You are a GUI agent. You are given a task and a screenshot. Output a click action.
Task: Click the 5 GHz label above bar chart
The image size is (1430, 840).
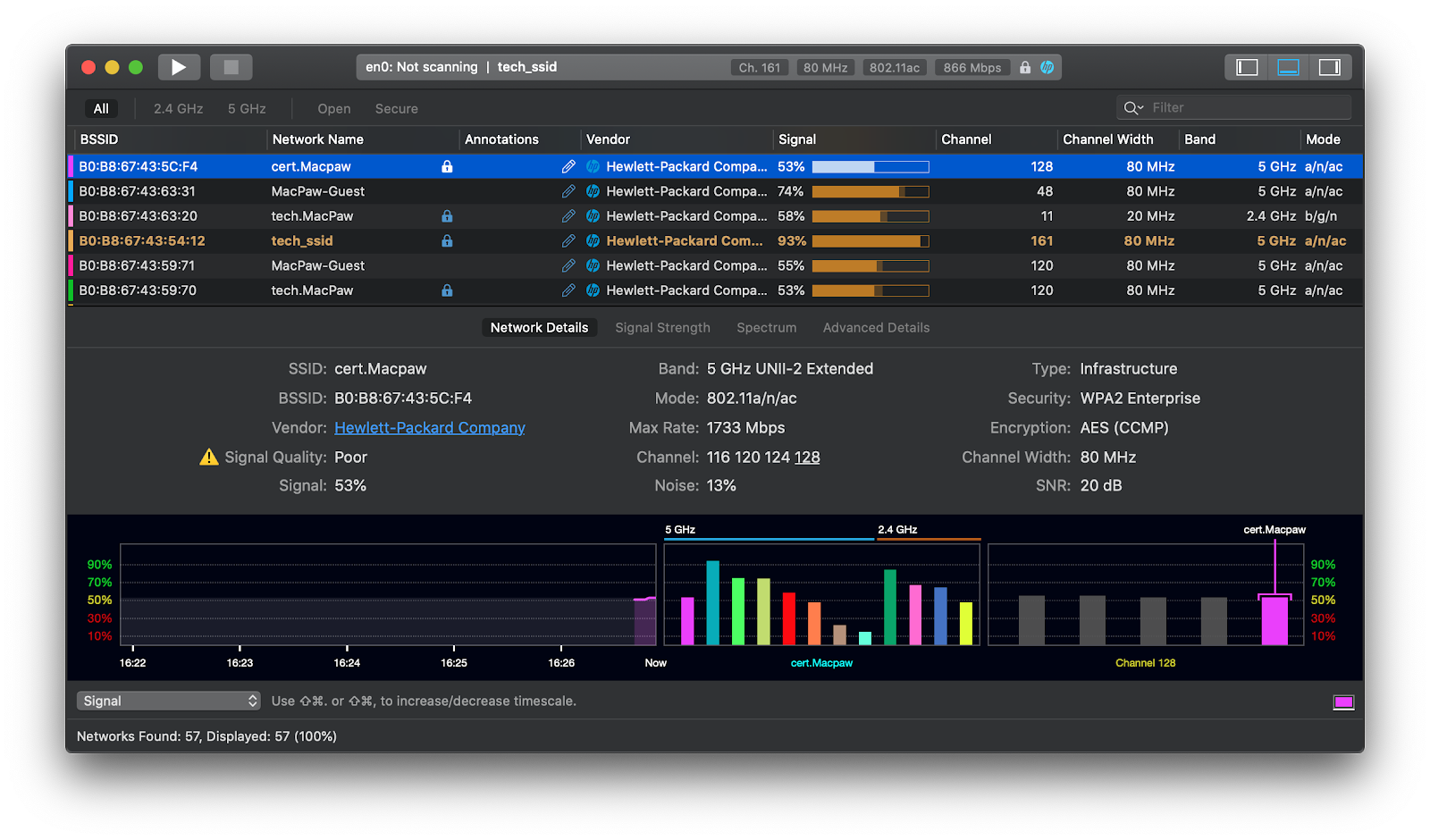coord(680,530)
